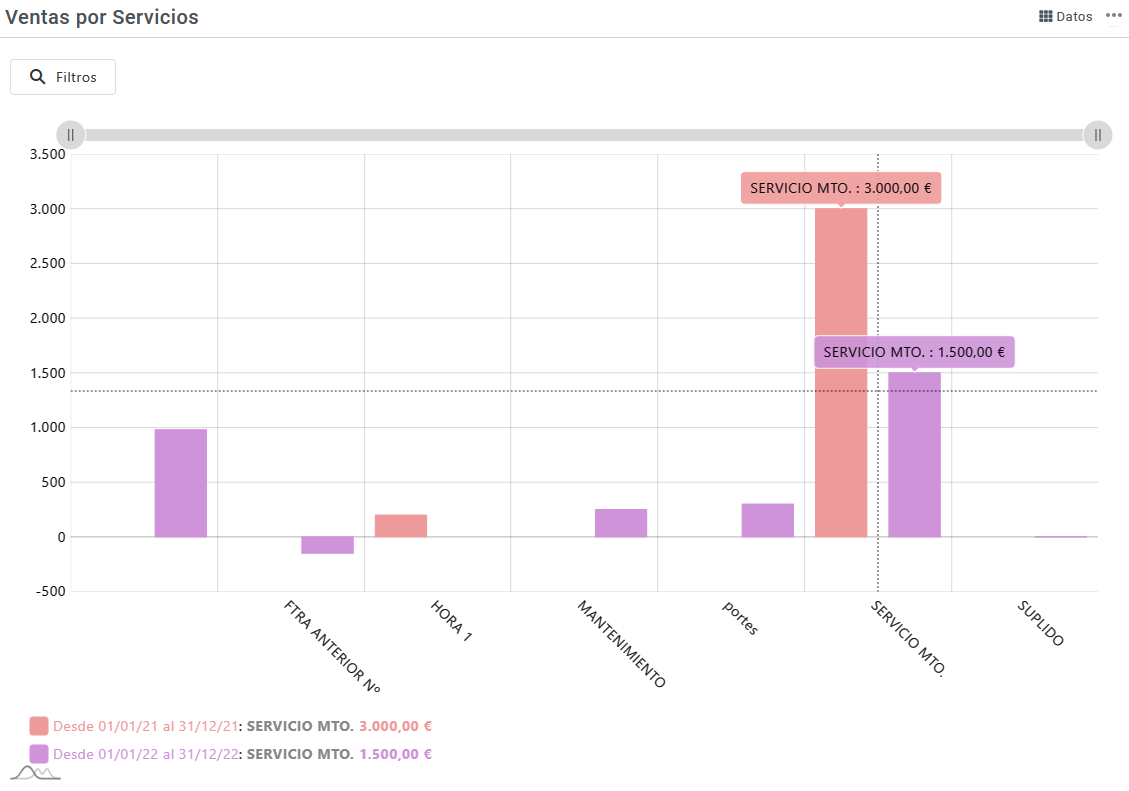This screenshot has height=791, width=1129.
Task: Click the 'Desde 01/01/21 al 31/12/21' legend label
Action: point(145,726)
